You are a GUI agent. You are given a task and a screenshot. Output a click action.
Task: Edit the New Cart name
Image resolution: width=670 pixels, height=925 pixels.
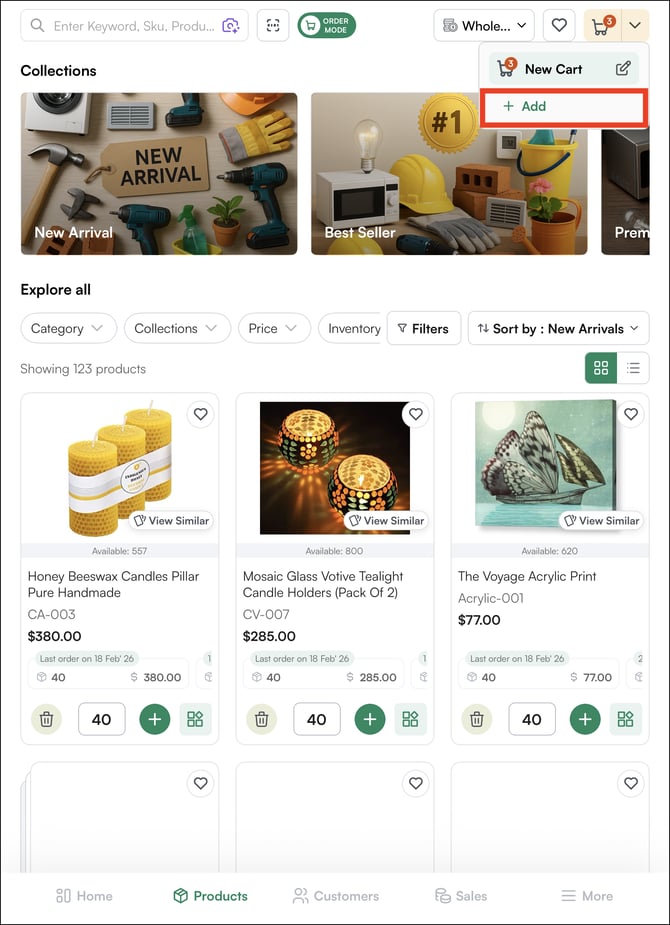point(623,69)
